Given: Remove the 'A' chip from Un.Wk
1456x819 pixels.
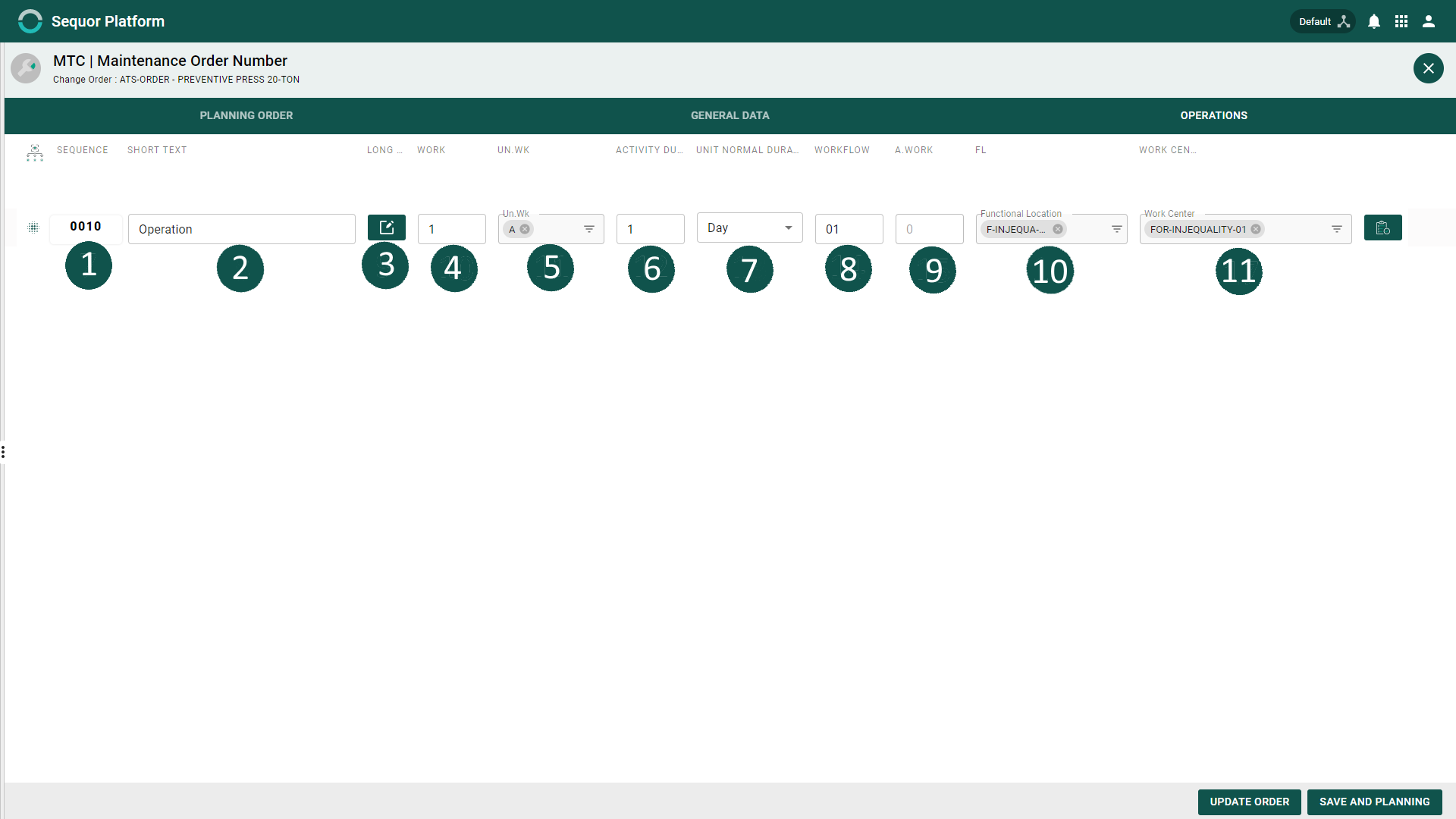Looking at the screenshot, I should [525, 229].
